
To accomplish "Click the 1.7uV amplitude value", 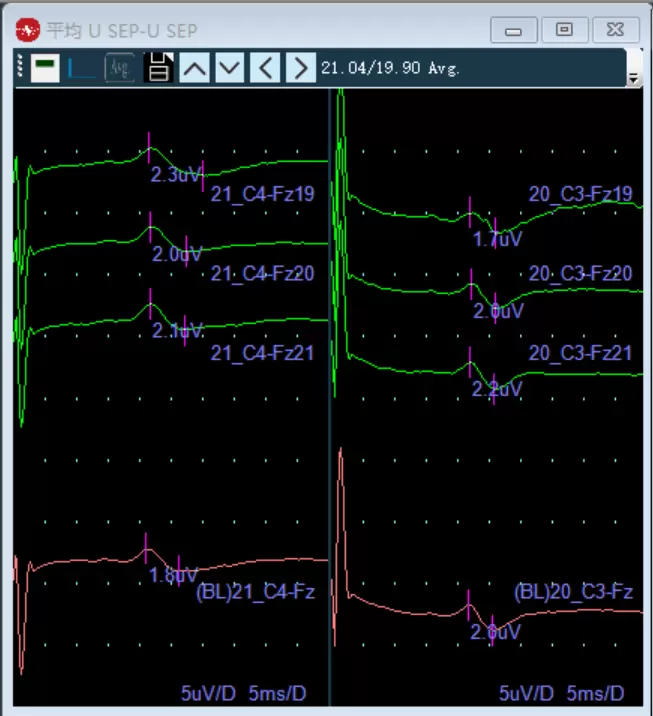I will point(497,239).
